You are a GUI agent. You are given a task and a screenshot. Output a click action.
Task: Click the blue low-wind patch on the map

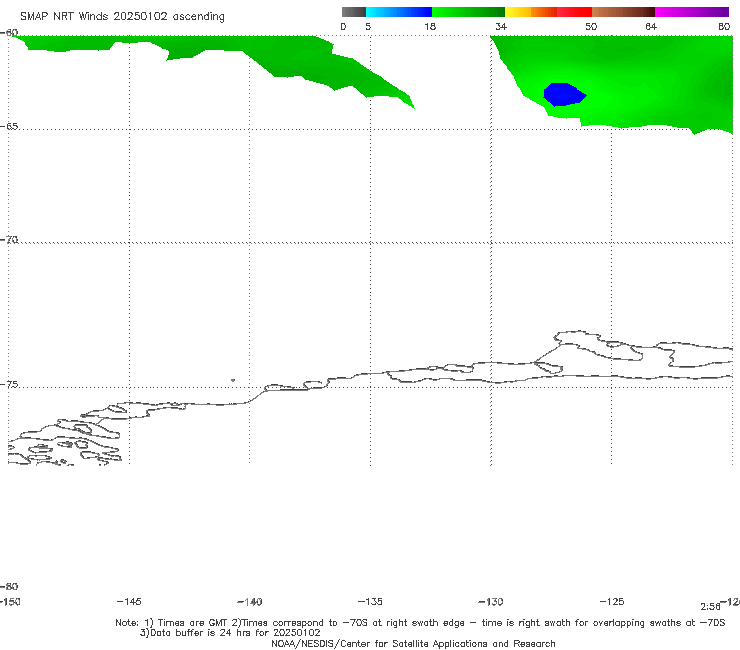(564, 94)
